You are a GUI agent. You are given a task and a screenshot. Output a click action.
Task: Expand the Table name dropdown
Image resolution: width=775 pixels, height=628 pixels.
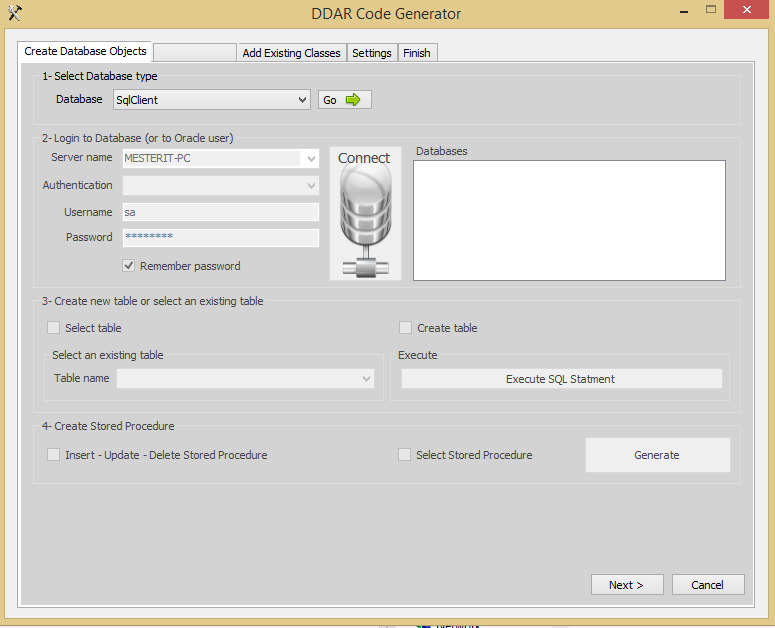point(367,379)
